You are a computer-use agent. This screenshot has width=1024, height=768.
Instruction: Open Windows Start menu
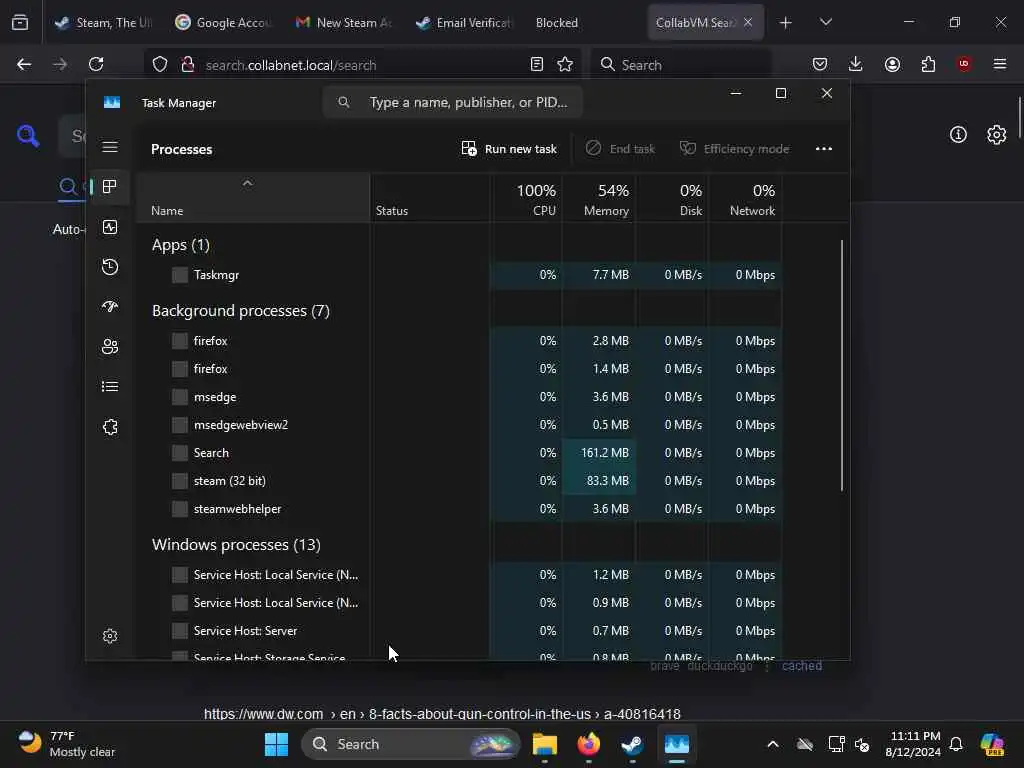[276, 744]
